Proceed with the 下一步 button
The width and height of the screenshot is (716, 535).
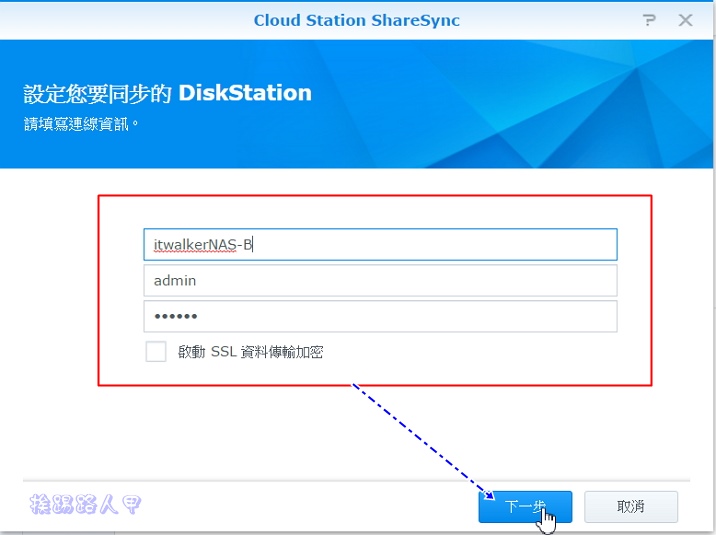tap(525, 507)
